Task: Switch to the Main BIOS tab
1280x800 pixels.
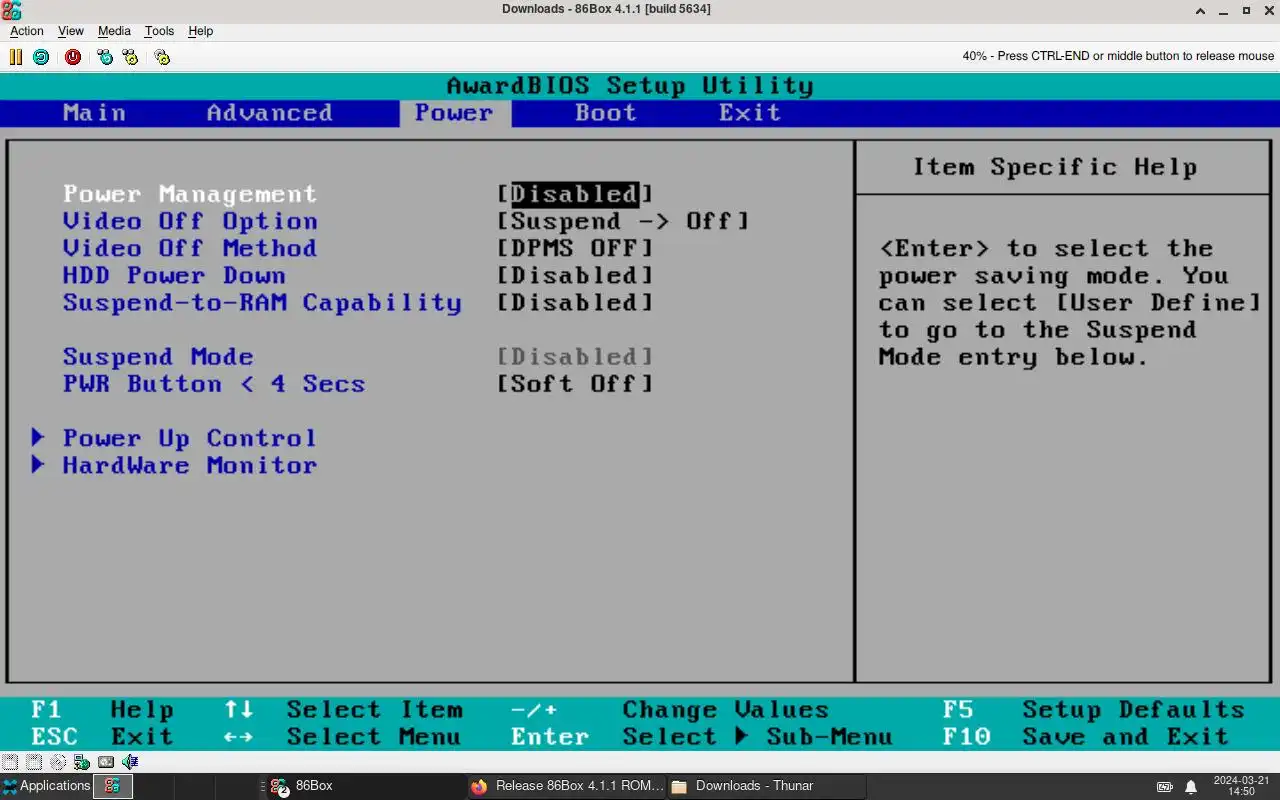Action: [95, 113]
